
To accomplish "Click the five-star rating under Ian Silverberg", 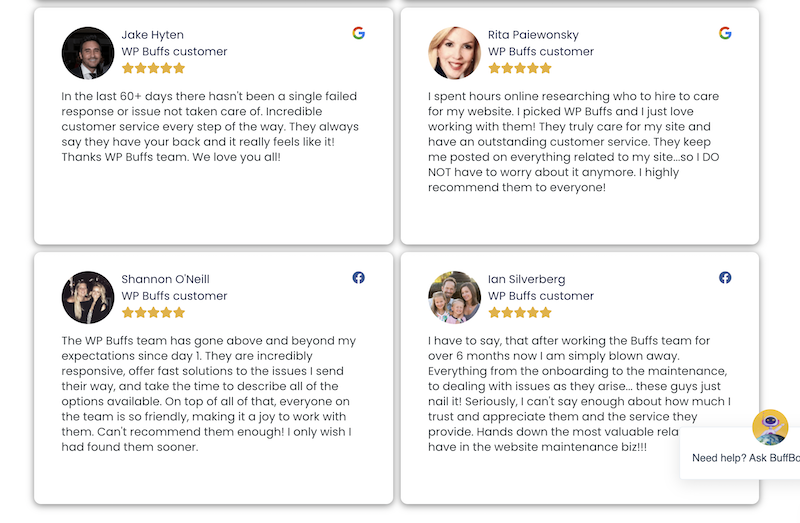I will [520, 313].
